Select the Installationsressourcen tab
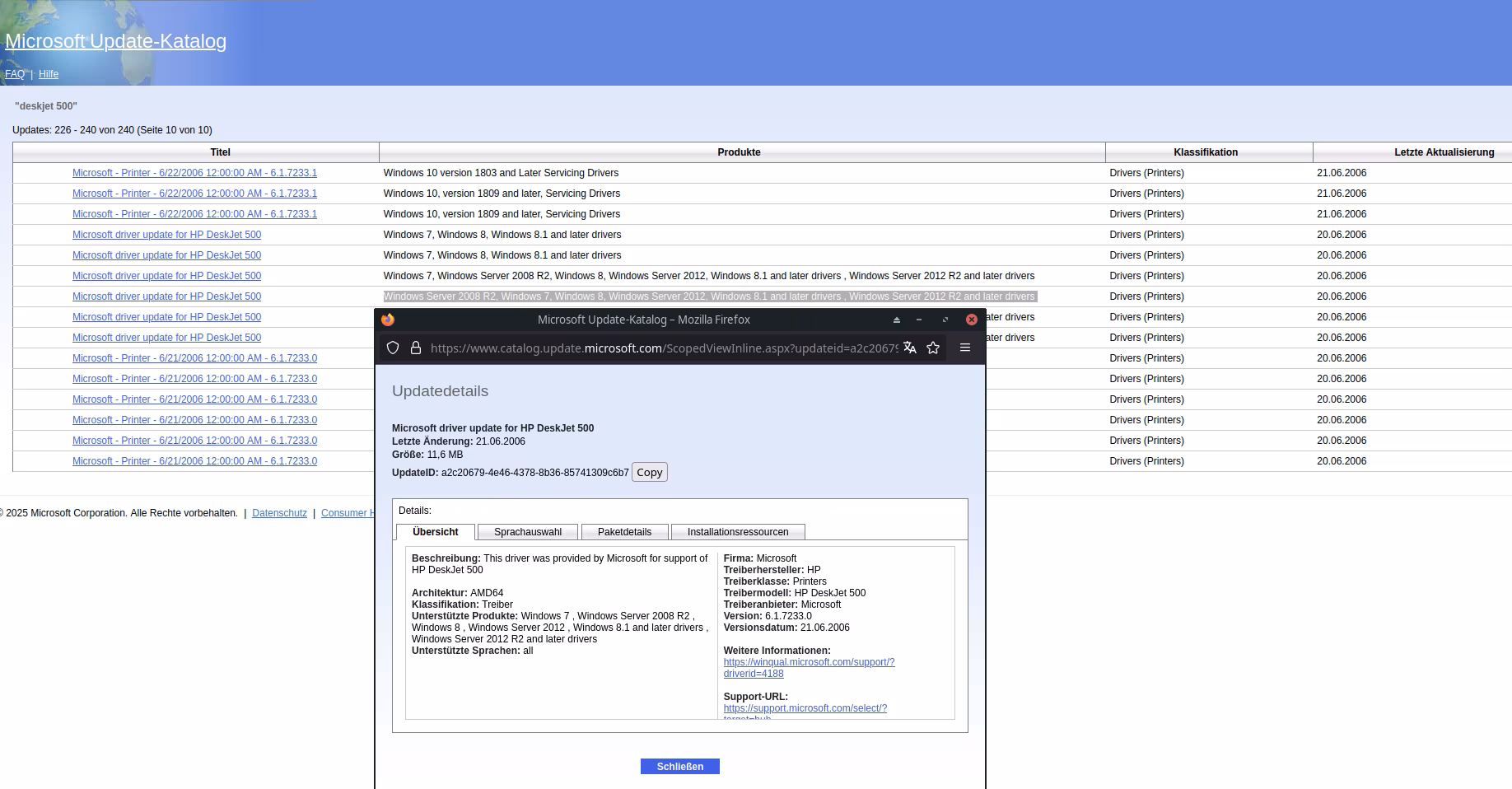1512x789 pixels. pos(737,532)
